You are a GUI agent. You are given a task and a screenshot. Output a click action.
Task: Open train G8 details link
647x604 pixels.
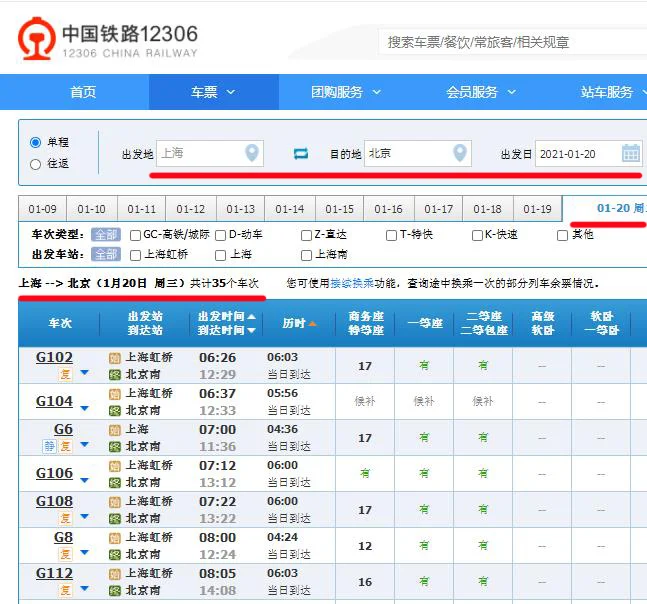64,537
